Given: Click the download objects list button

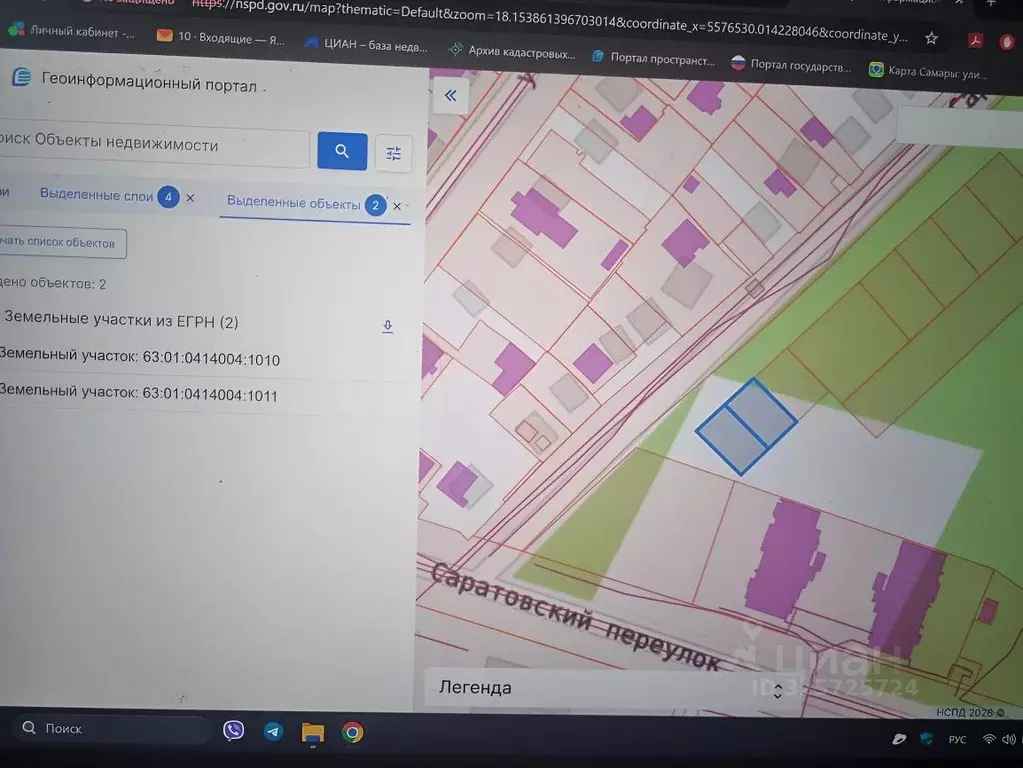Looking at the screenshot, I should point(60,242).
